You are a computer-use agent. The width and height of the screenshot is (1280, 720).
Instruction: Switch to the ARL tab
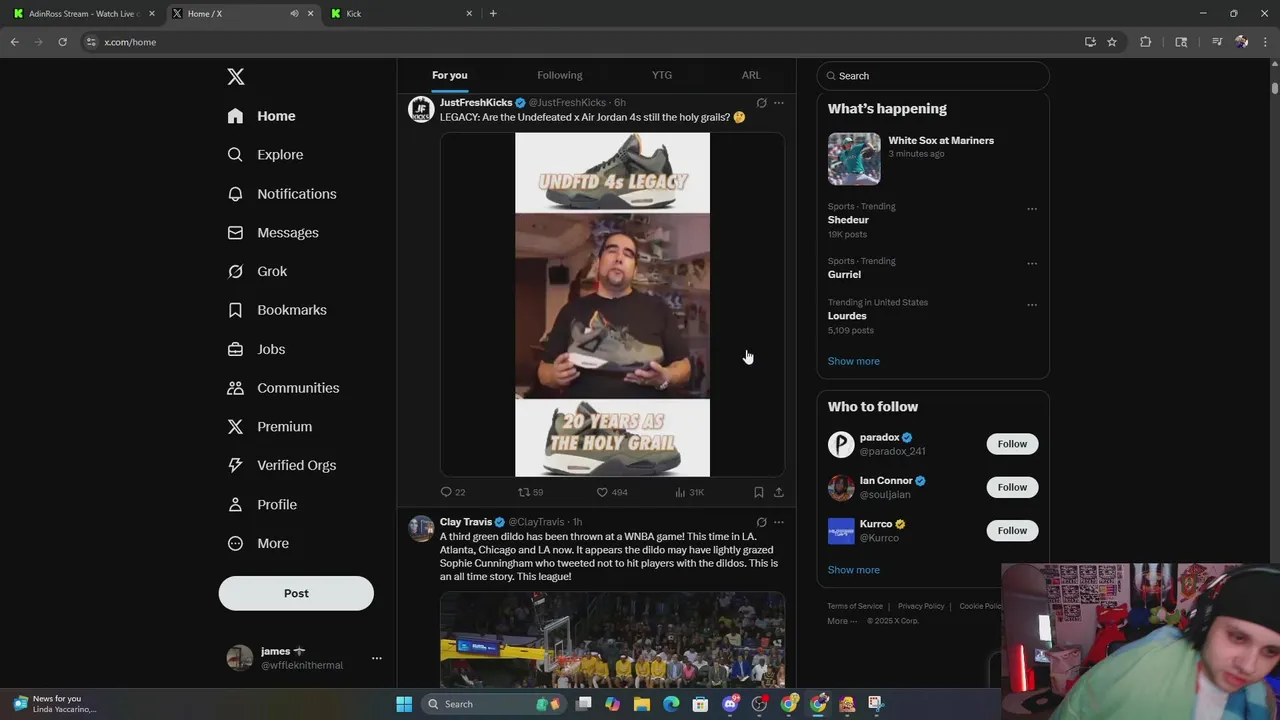click(x=751, y=75)
